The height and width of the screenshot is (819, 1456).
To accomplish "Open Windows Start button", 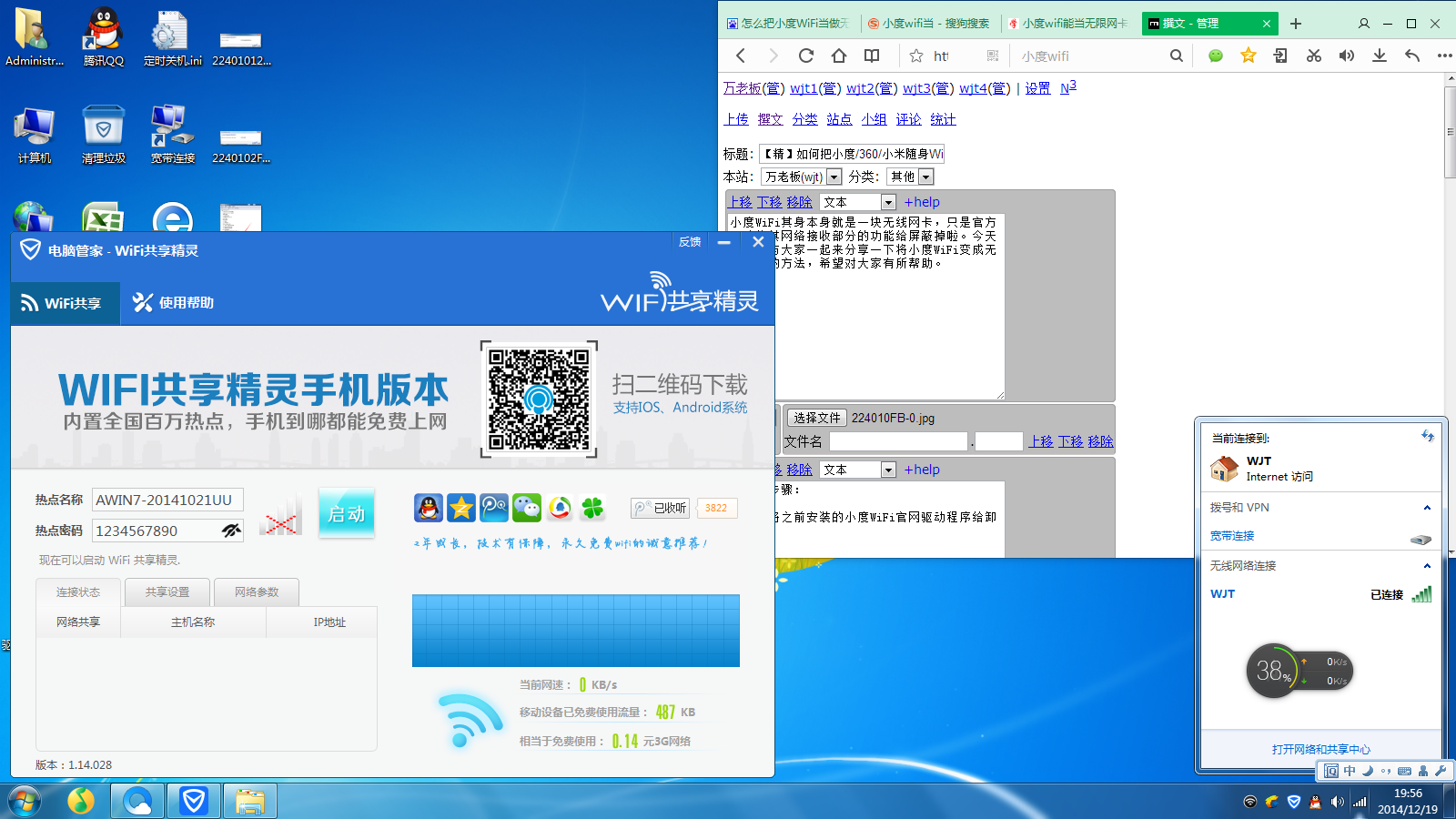I will point(25,802).
